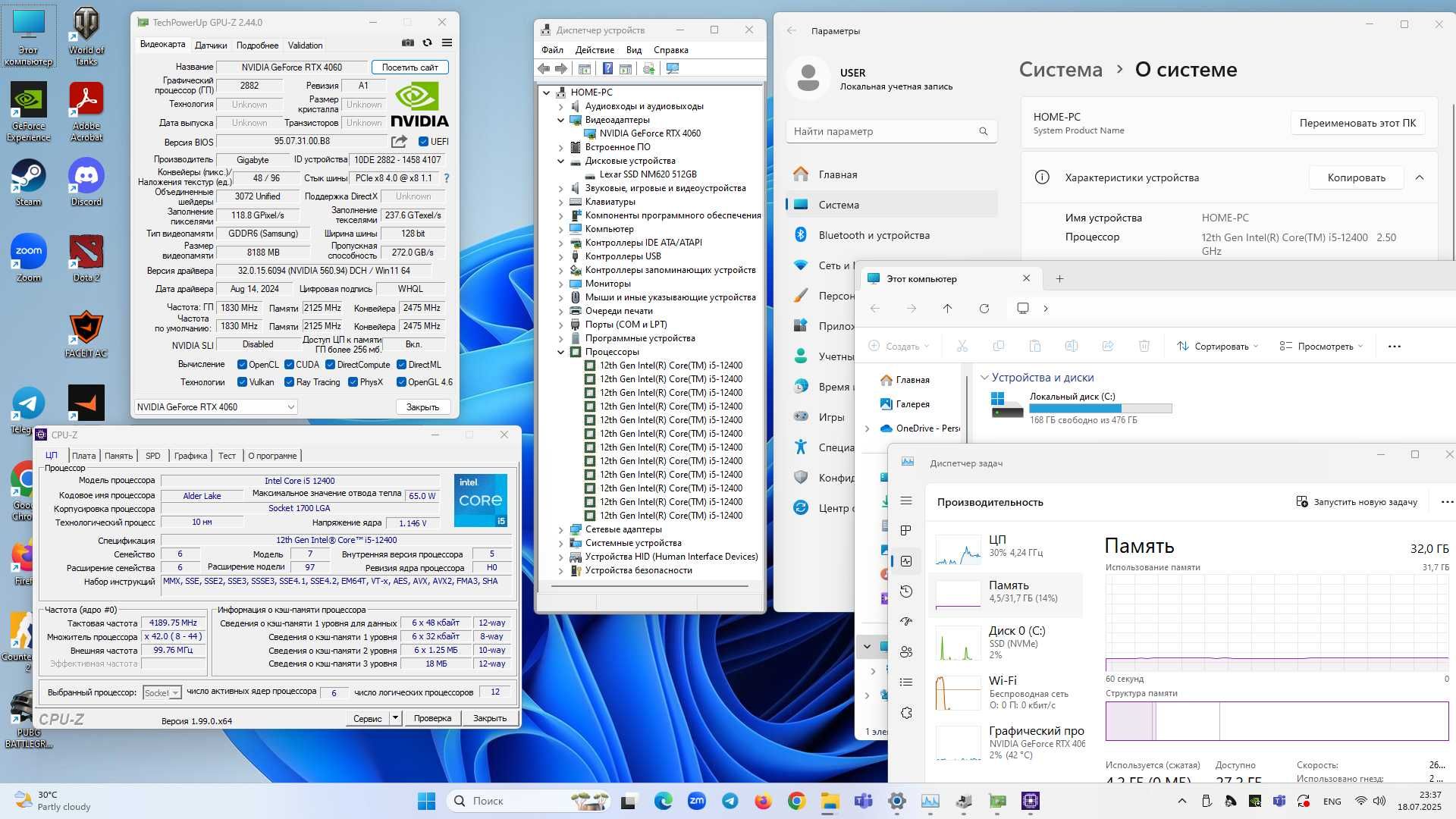Click GPU-Z screenshot camera icon
Image resolution: width=1456 pixels, height=819 pixels.
pos(408,43)
